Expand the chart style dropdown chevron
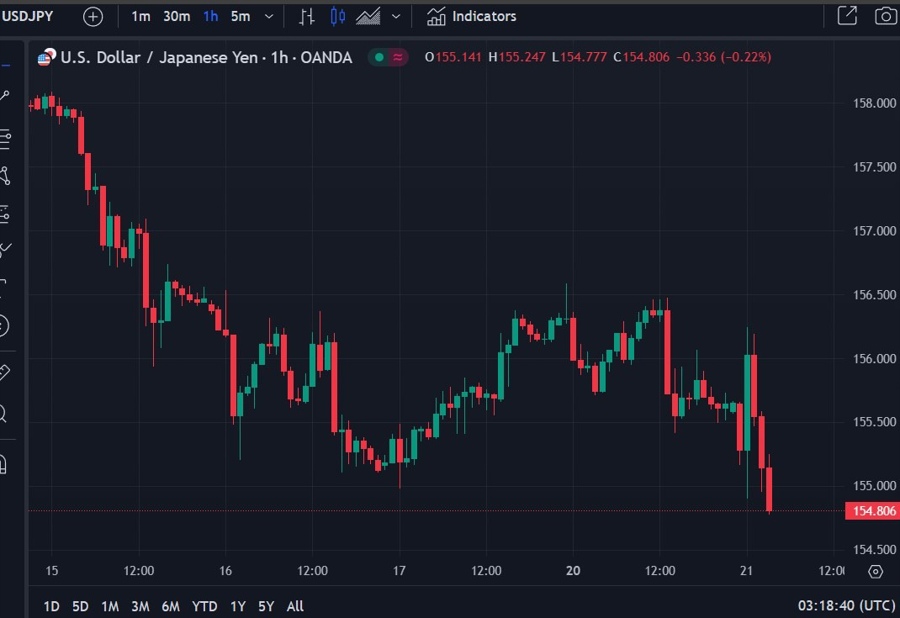 click(x=396, y=17)
